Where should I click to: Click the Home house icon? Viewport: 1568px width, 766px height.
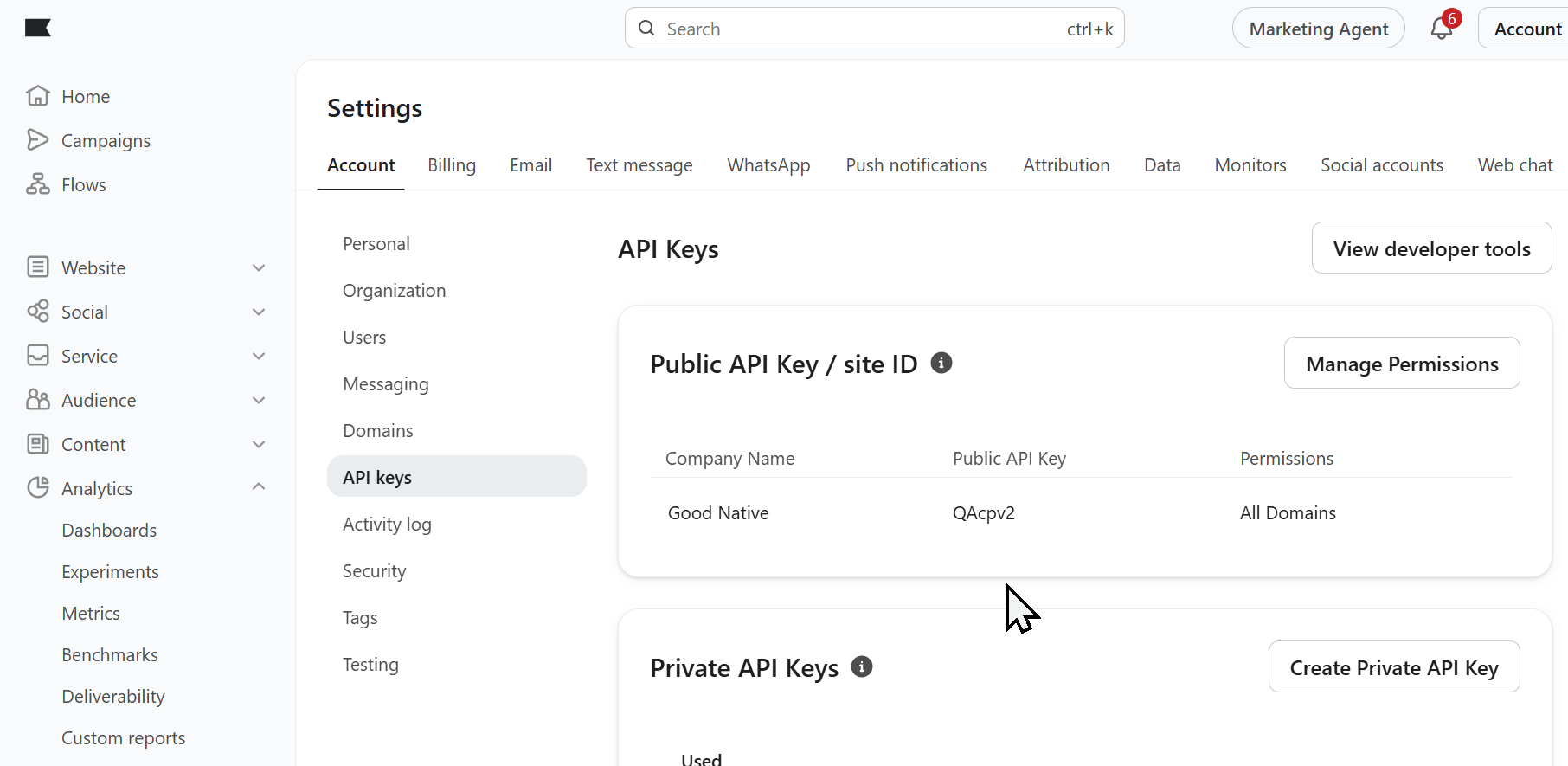click(38, 96)
